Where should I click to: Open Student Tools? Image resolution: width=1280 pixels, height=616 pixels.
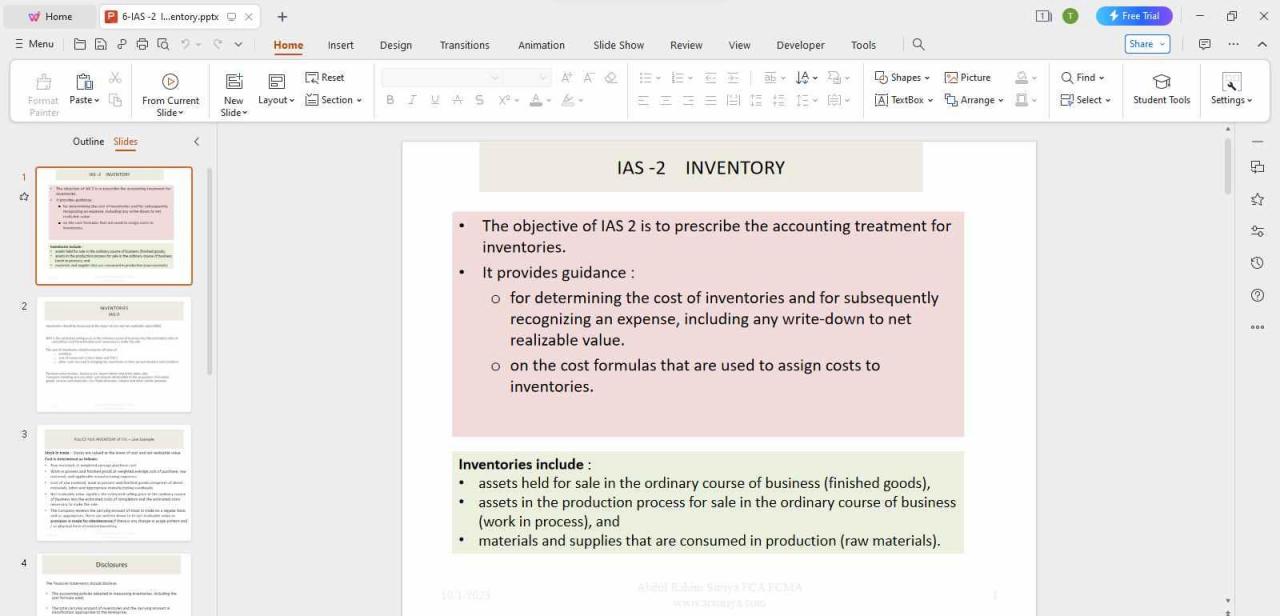1161,89
